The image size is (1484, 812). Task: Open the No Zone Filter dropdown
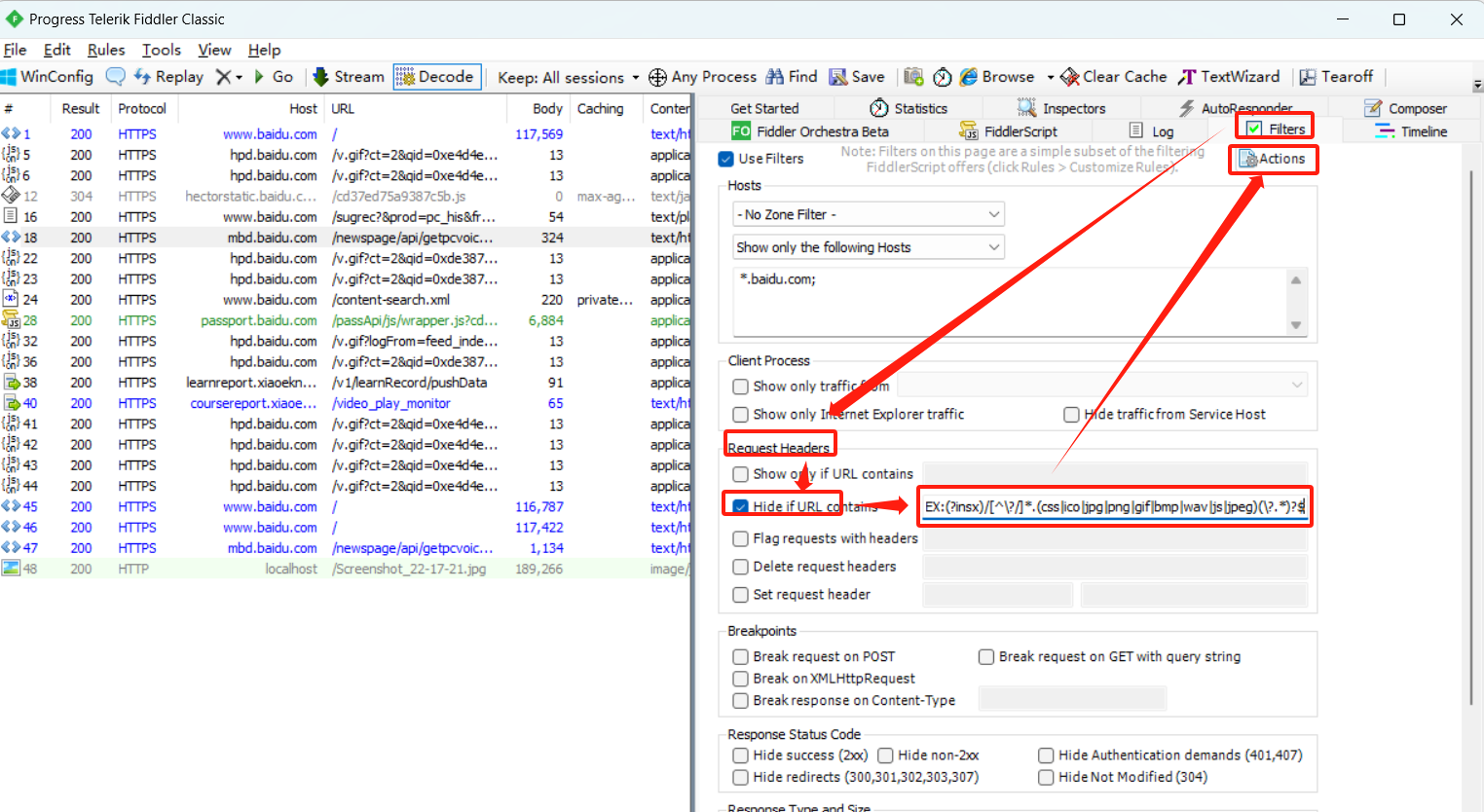tap(869, 214)
